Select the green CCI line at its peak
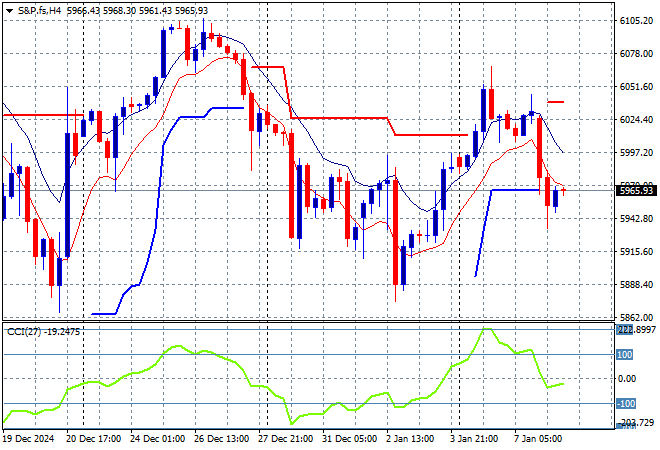 487,328
